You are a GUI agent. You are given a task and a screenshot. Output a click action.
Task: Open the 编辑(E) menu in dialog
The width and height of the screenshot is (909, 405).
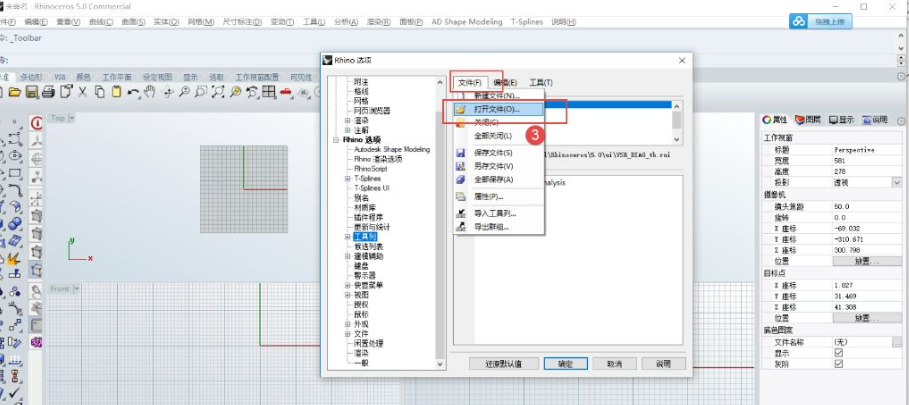(505, 83)
